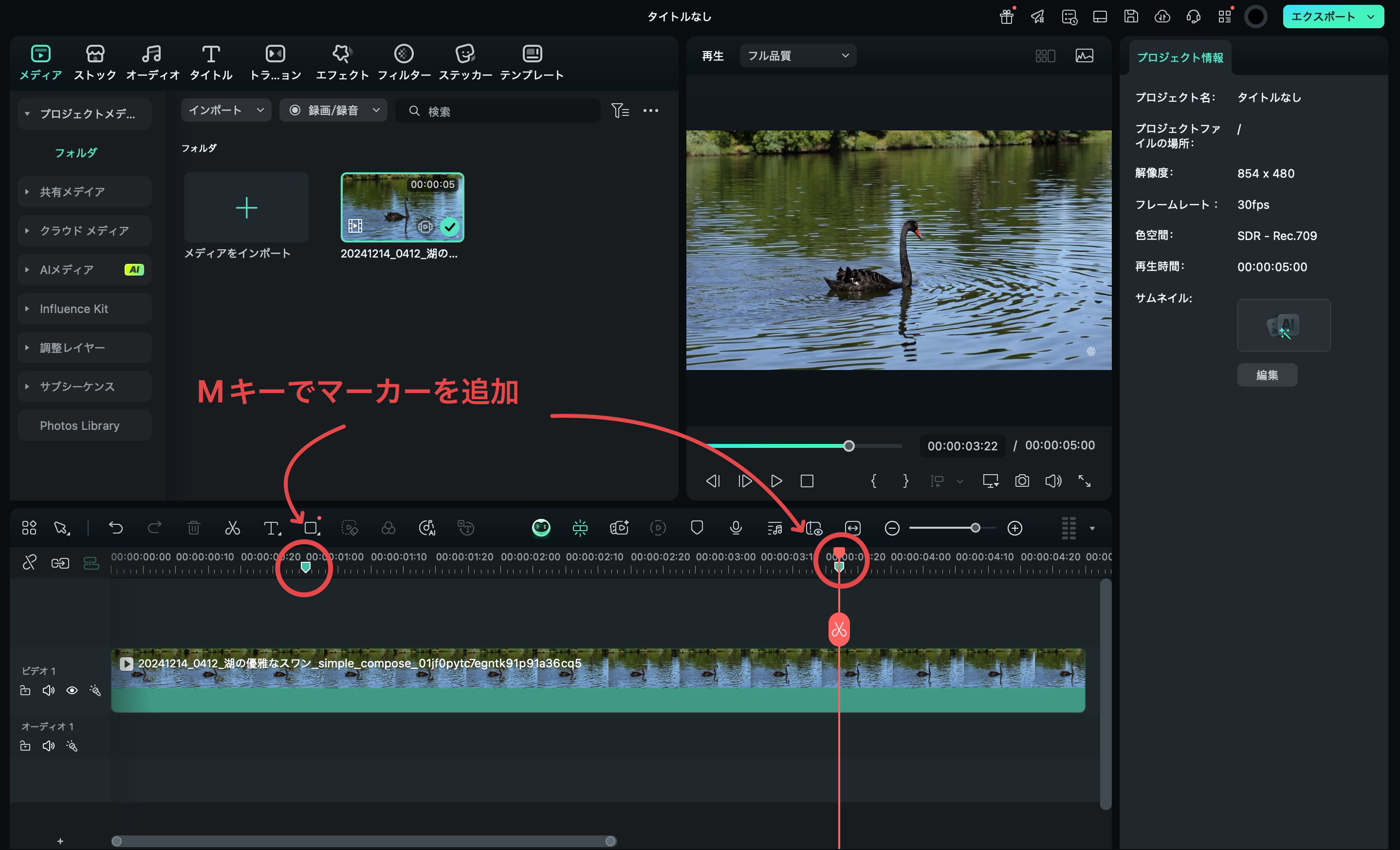This screenshot has width=1400, height=850.
Task: Click the 検索 search field
Action: (497, 110)
